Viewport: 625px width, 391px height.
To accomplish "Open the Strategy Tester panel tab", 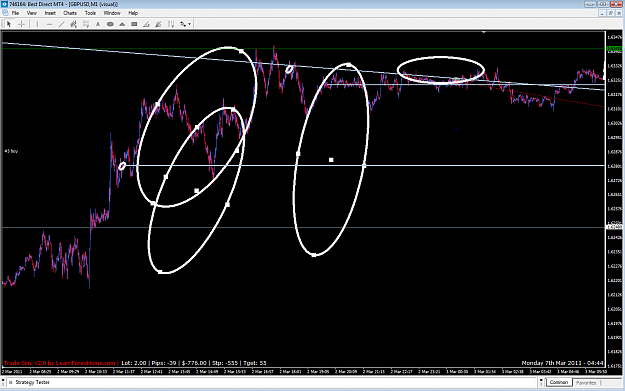I will pos(32,382).
